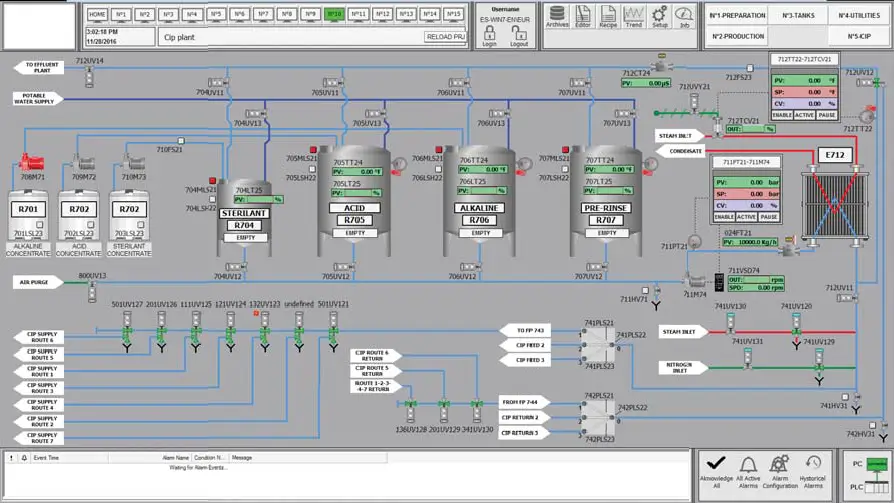This screenshot has height=503, width=894.
Task: Click the HOME button
Action: tap(97, 15)
